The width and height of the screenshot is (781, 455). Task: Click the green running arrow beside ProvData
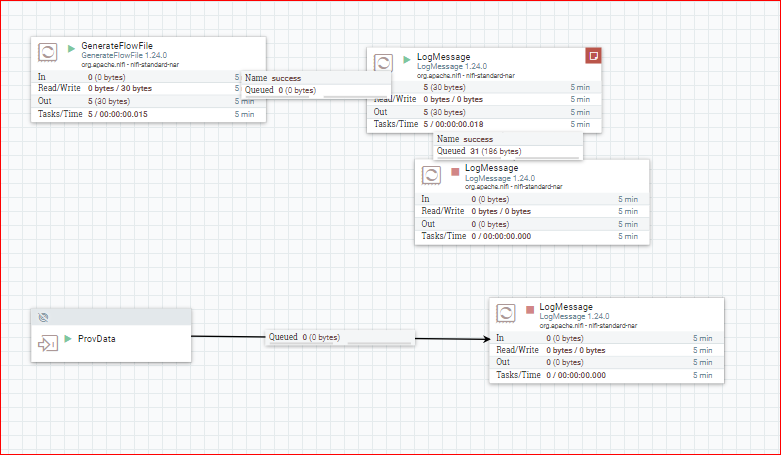pyautogui.click(x=68, y=339)
